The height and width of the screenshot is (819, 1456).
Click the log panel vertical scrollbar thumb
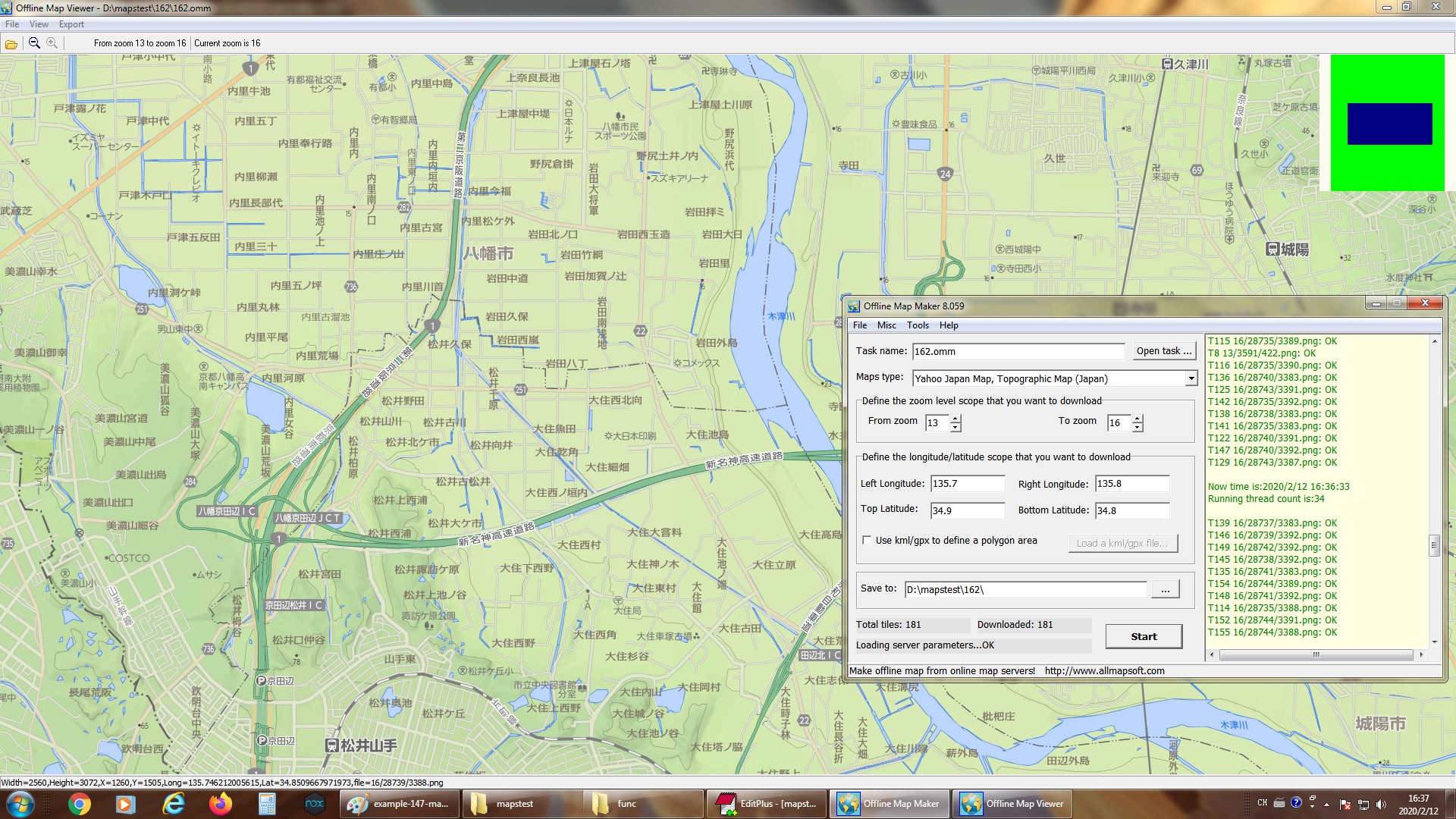pyautogui.click(x=1434, y=544)
